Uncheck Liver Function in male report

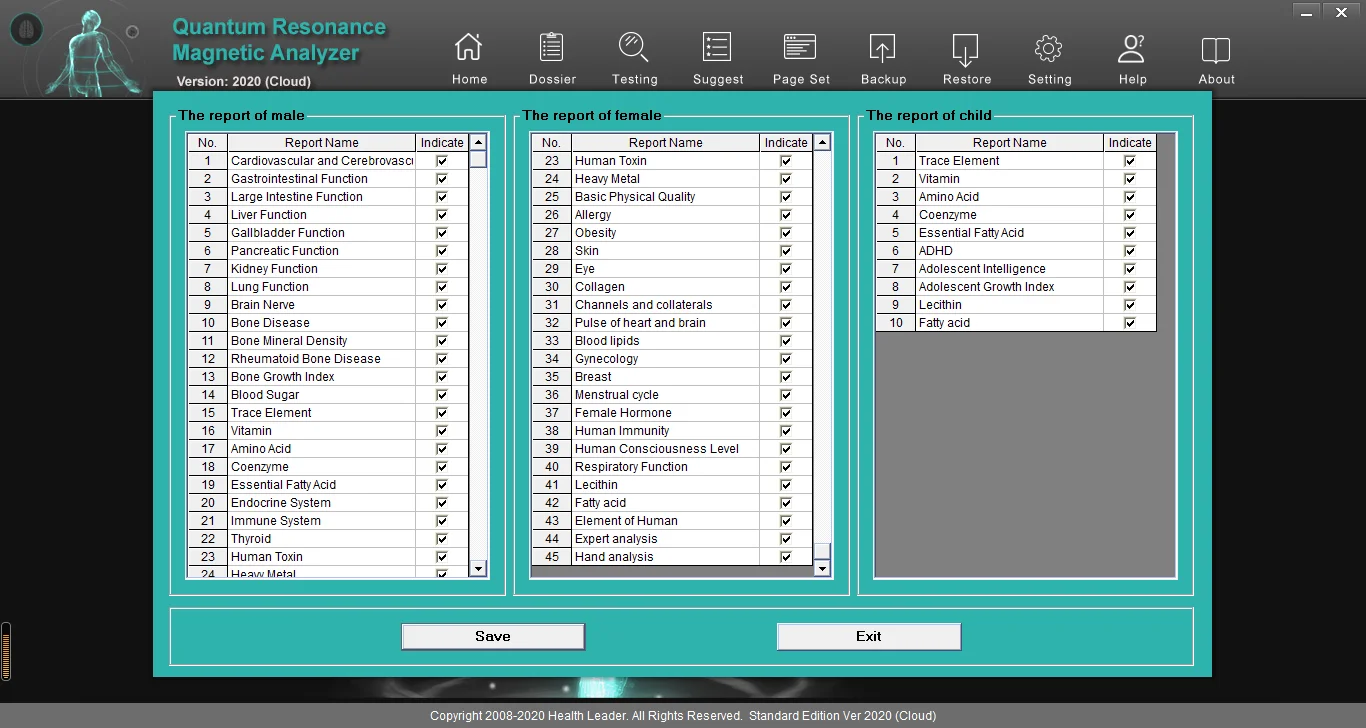click(x=442, y=215)
